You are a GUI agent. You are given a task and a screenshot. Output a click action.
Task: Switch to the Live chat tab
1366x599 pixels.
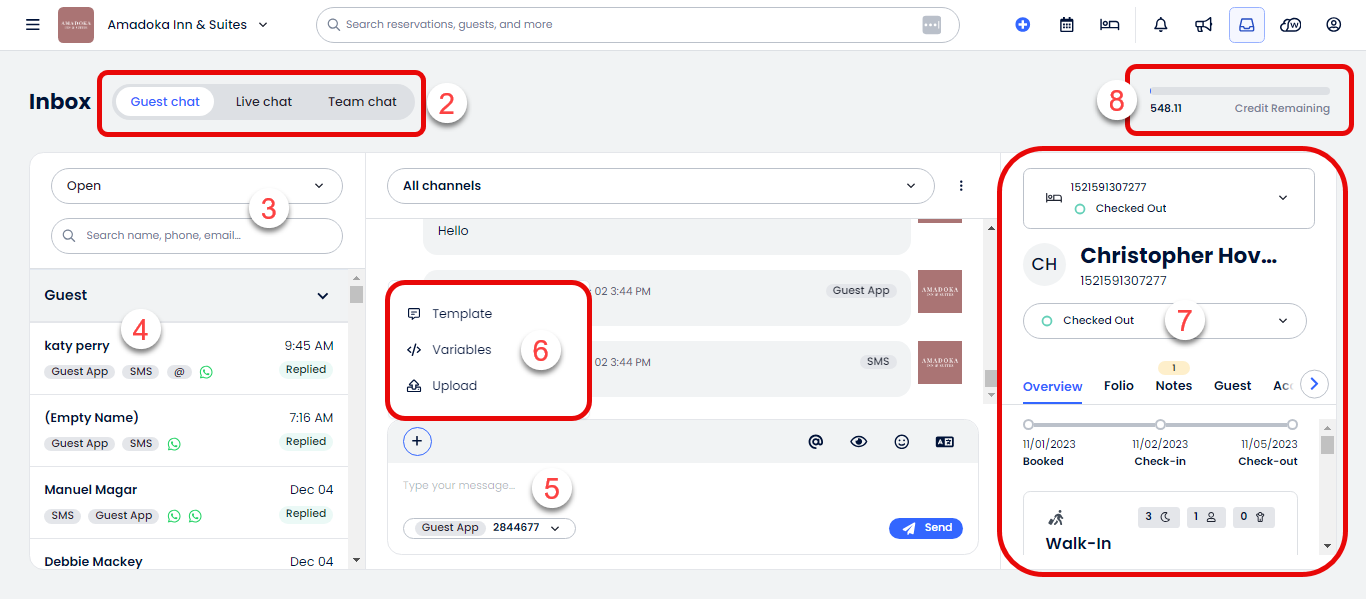(264, 101)
